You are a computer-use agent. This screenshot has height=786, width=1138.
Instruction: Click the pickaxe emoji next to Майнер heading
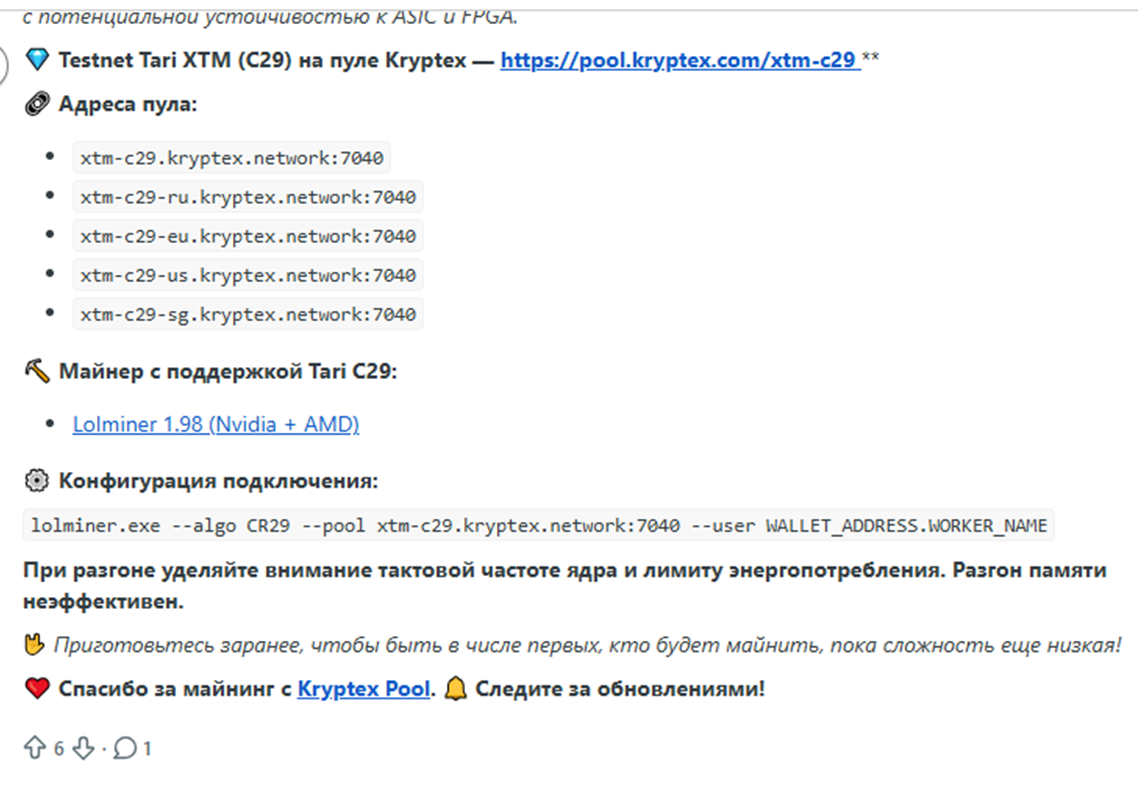pyautogui.click(x=36, y=372)
